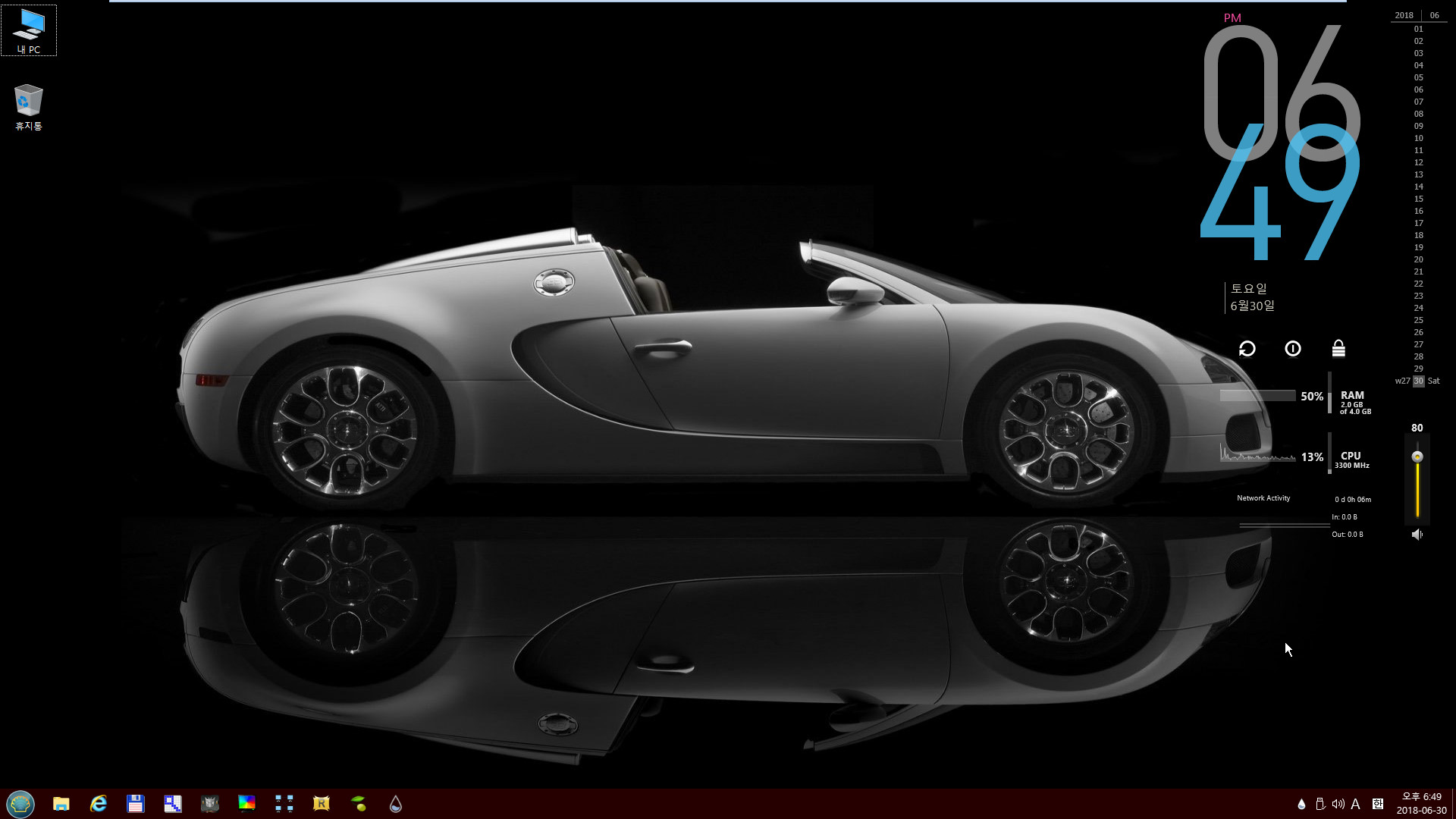Click the big gray hour digits 06
This screenshot has width=1456, height=819.
1281,93
